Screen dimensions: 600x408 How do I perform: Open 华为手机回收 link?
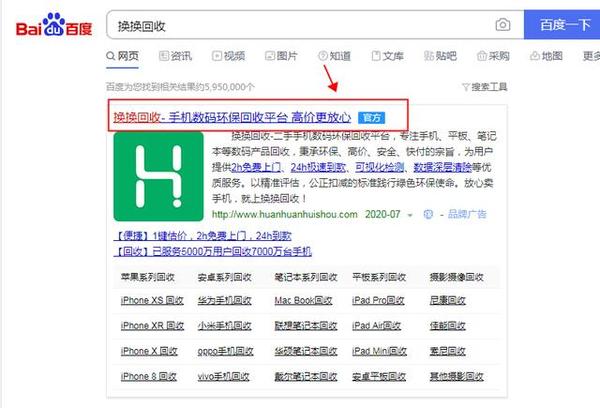coord(225,300)
